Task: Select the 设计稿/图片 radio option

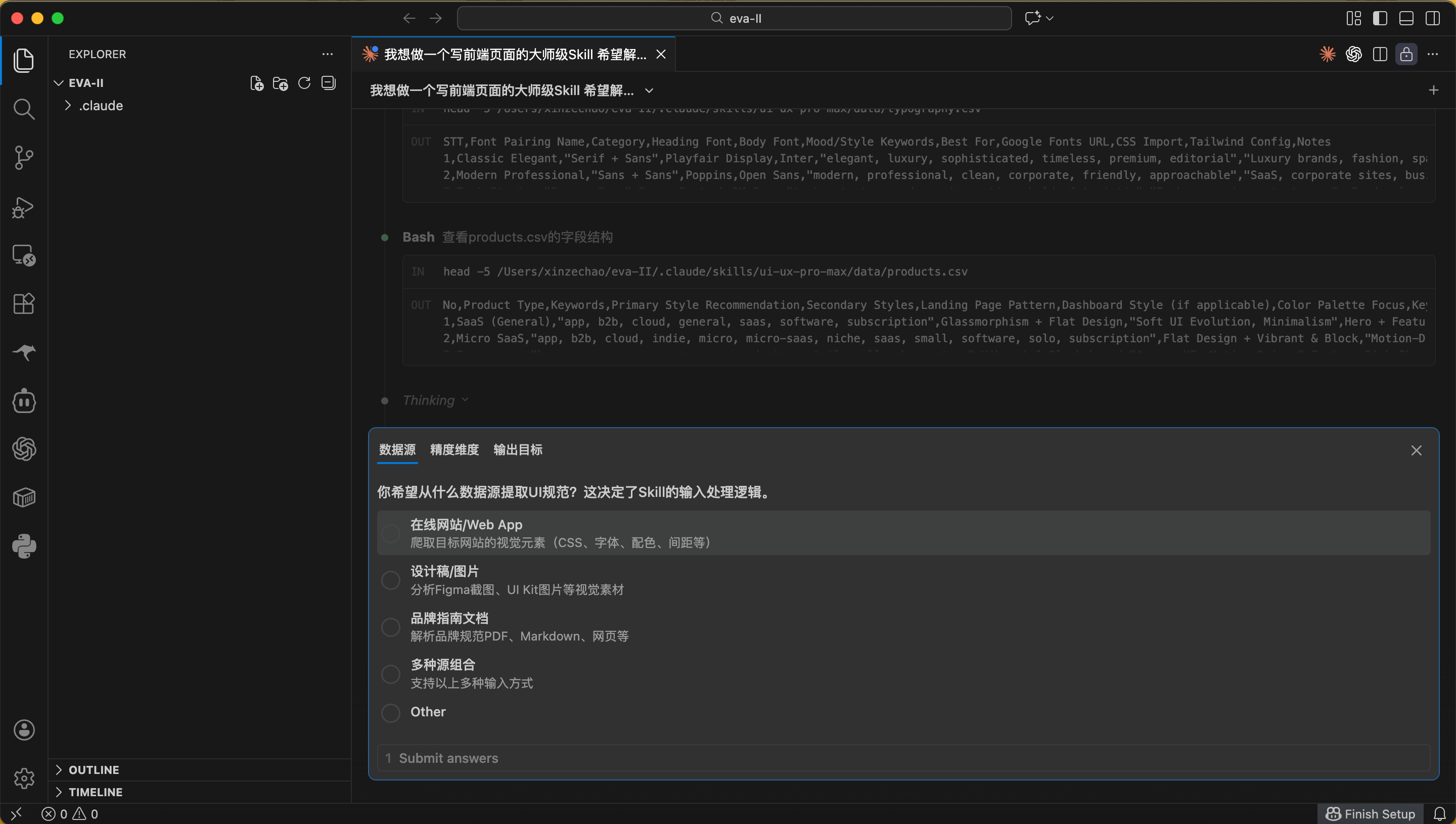Action: 390,580
